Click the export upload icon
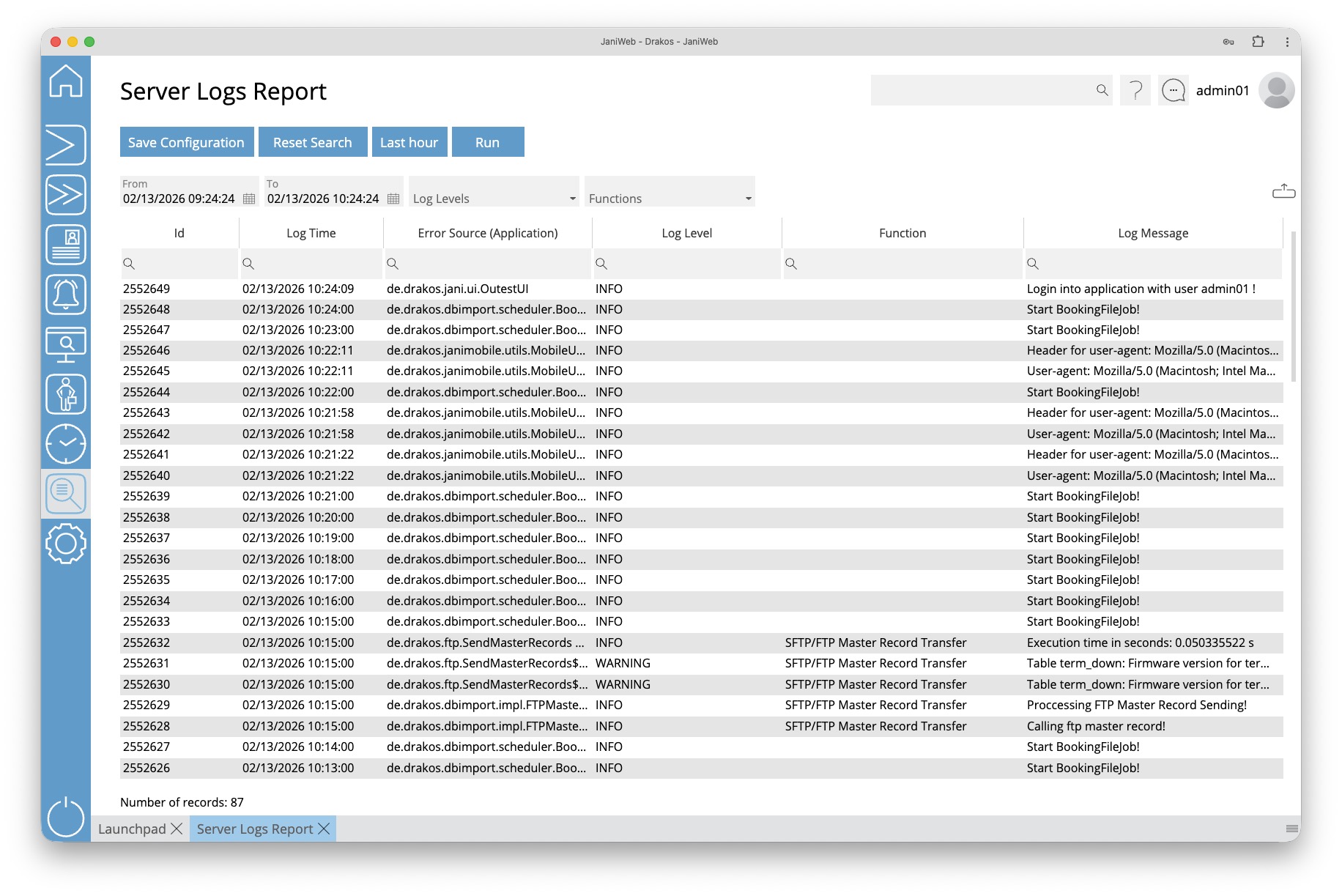 click(1283, 192)
